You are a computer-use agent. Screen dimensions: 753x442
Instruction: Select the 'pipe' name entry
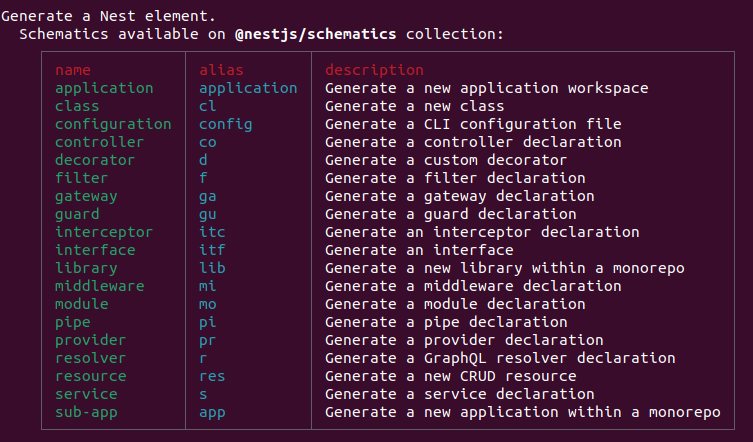point(73,322)
